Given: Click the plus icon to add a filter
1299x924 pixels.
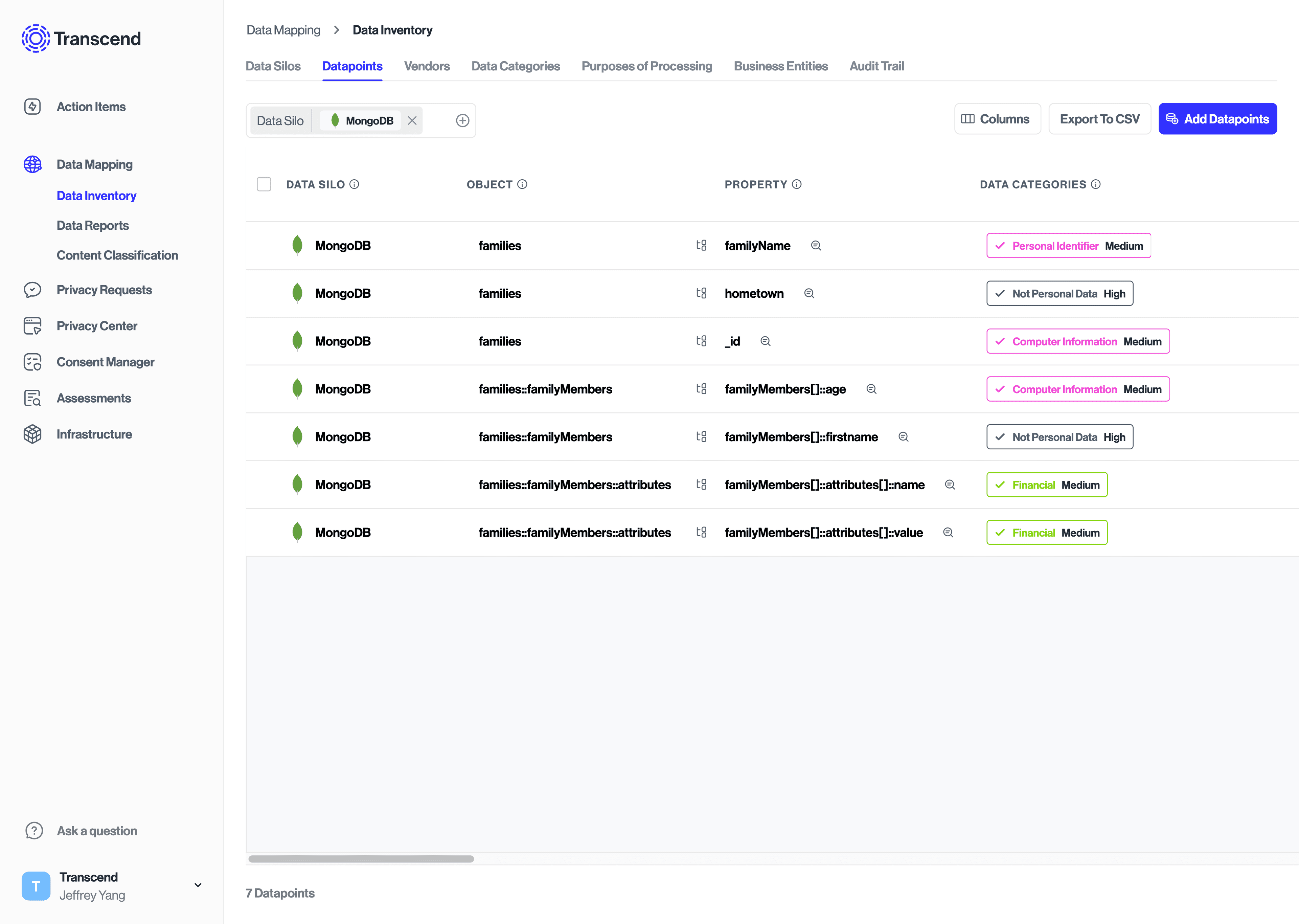Looking at the screenshot, I should click(462, 120).
